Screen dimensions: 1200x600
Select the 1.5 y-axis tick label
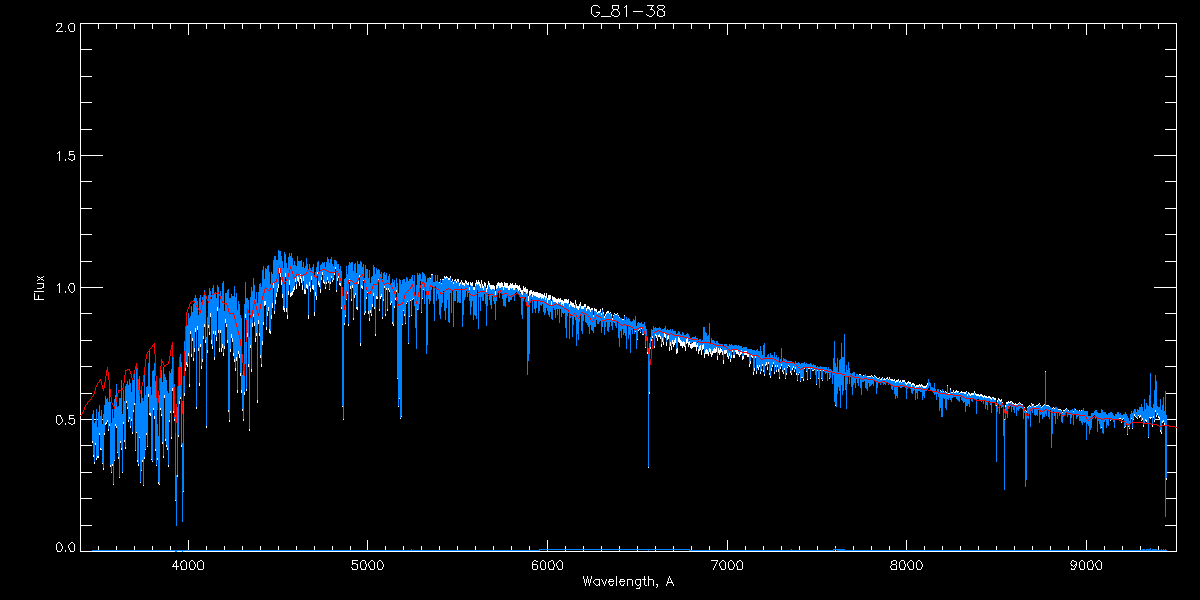(66, 157)
